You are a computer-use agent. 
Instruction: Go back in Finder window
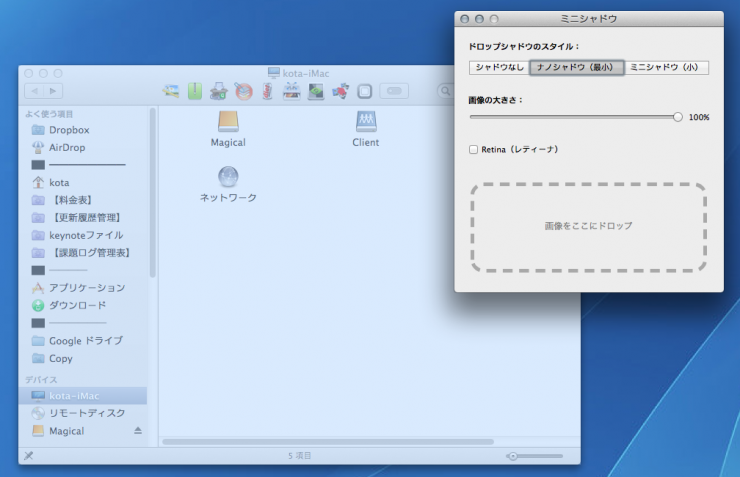34,91
